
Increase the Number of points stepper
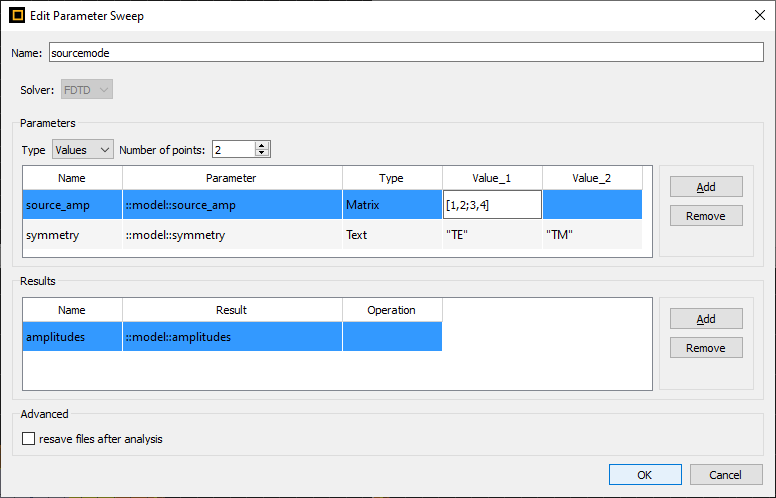coord(262,145)
